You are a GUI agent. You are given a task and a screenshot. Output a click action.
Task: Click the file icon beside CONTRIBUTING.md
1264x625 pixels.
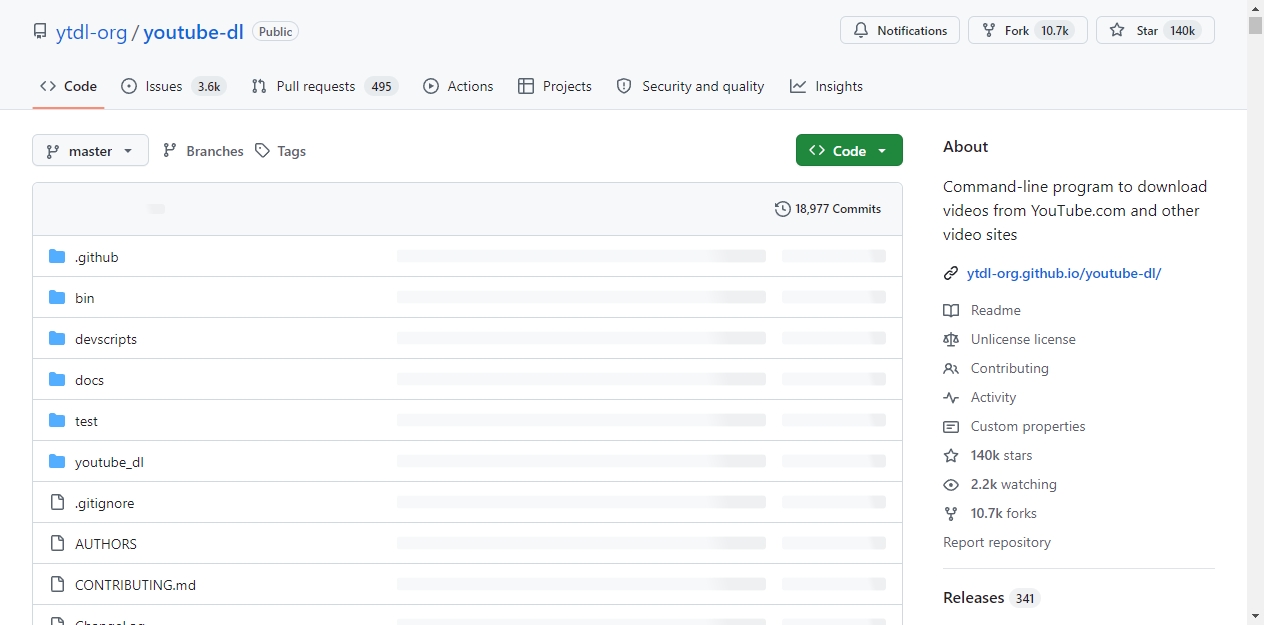(x=57, y=585)
